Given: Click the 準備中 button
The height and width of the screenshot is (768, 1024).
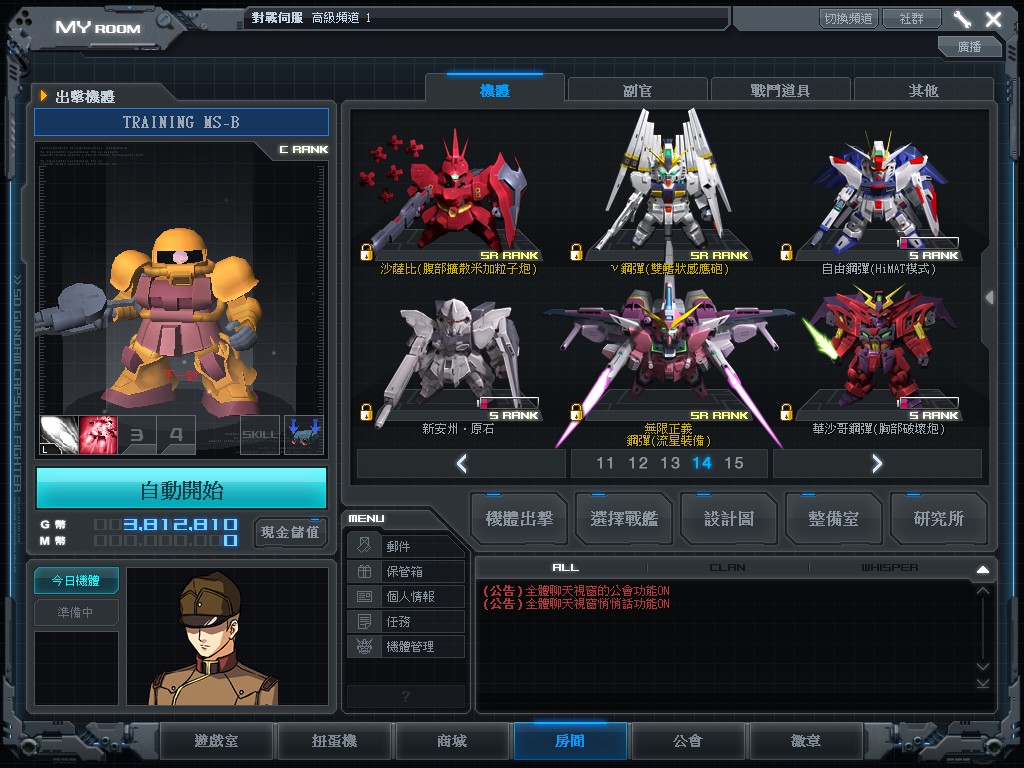Looking at the screenshot, I should pos(76,612).
